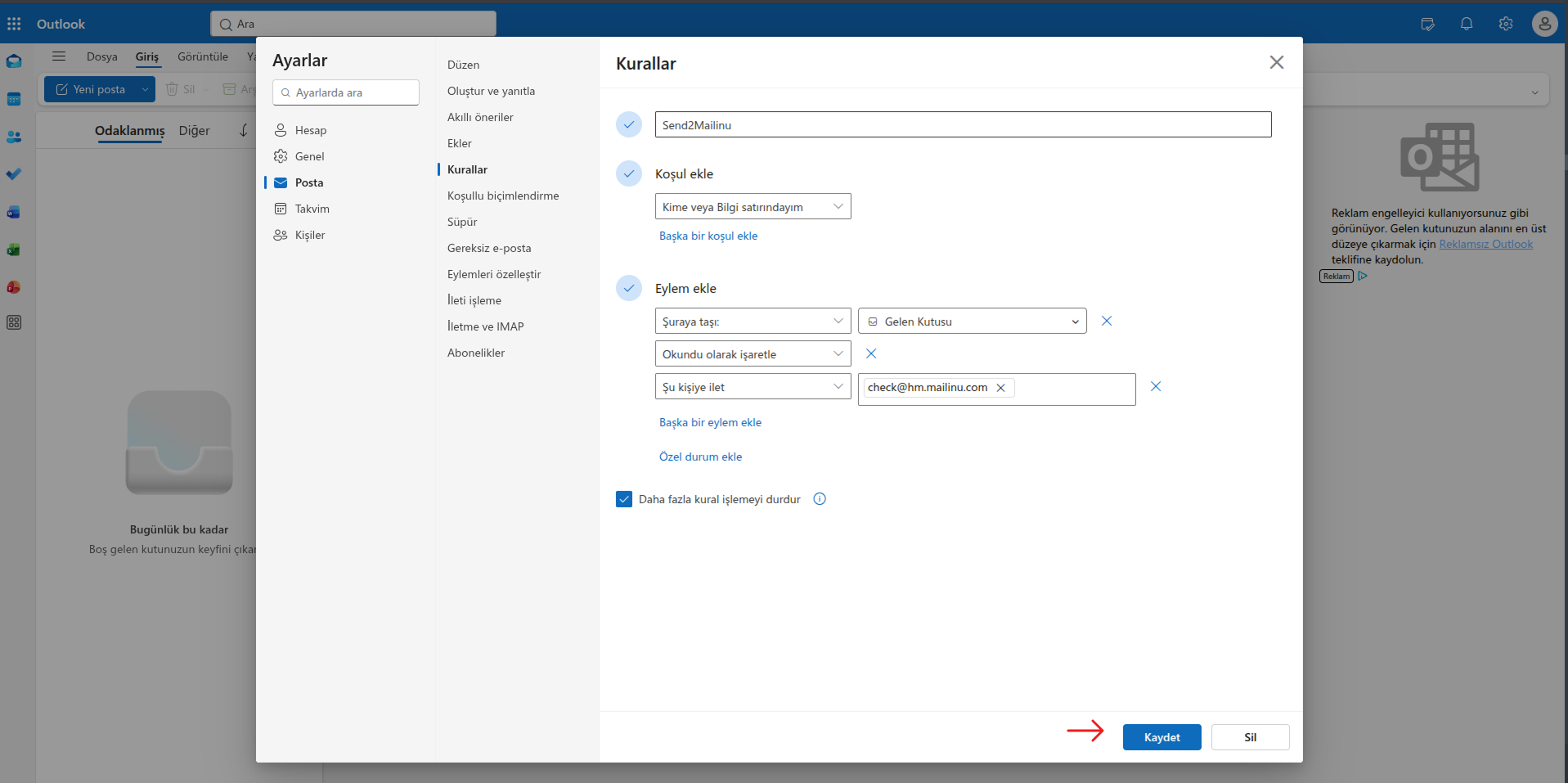Click the rule name field 'Send2Mailinu'

click(x=963, y=124)
